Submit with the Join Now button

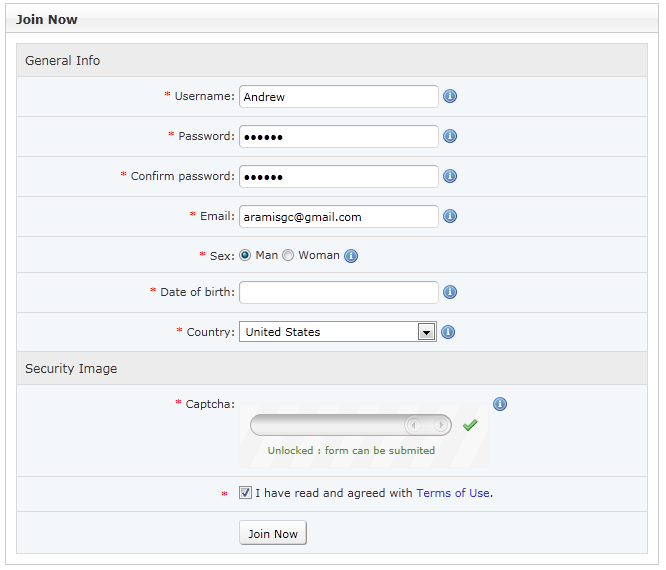(273, 533)
